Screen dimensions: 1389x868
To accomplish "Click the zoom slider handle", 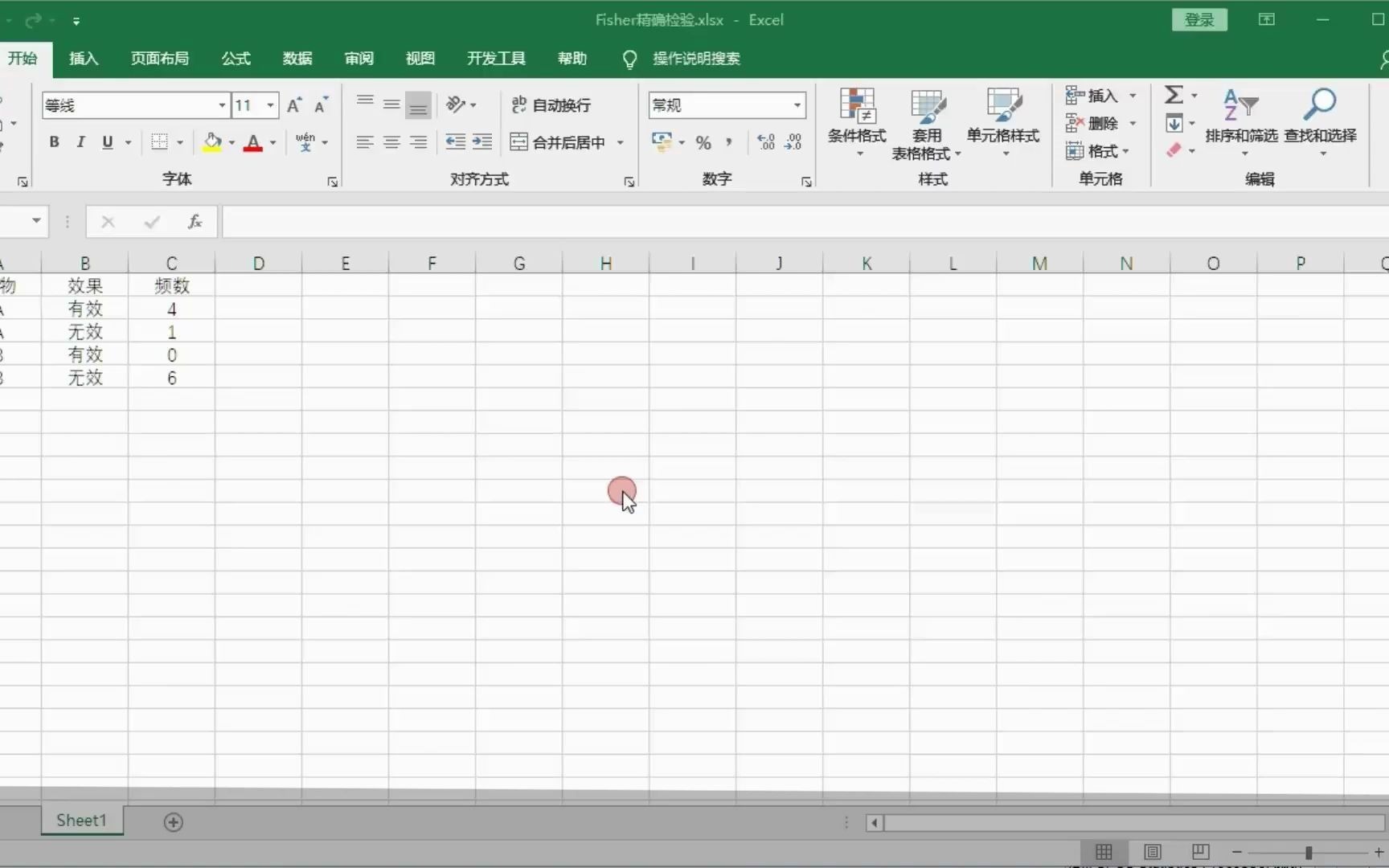I will 1309,852.
